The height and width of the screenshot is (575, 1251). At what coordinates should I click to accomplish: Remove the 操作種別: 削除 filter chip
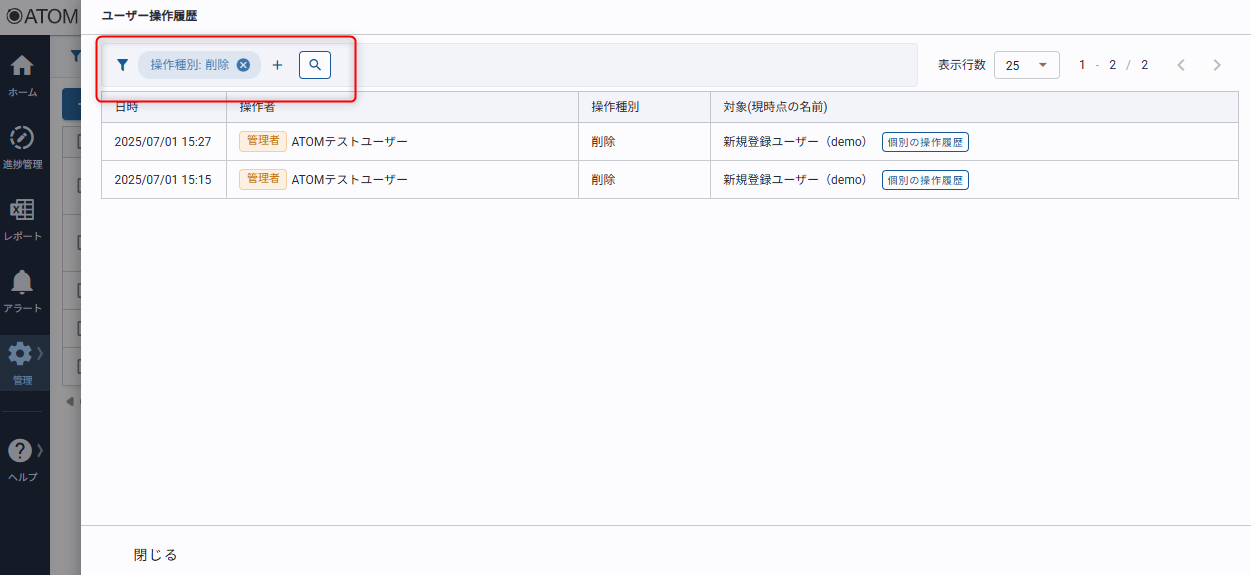(243, 65)
